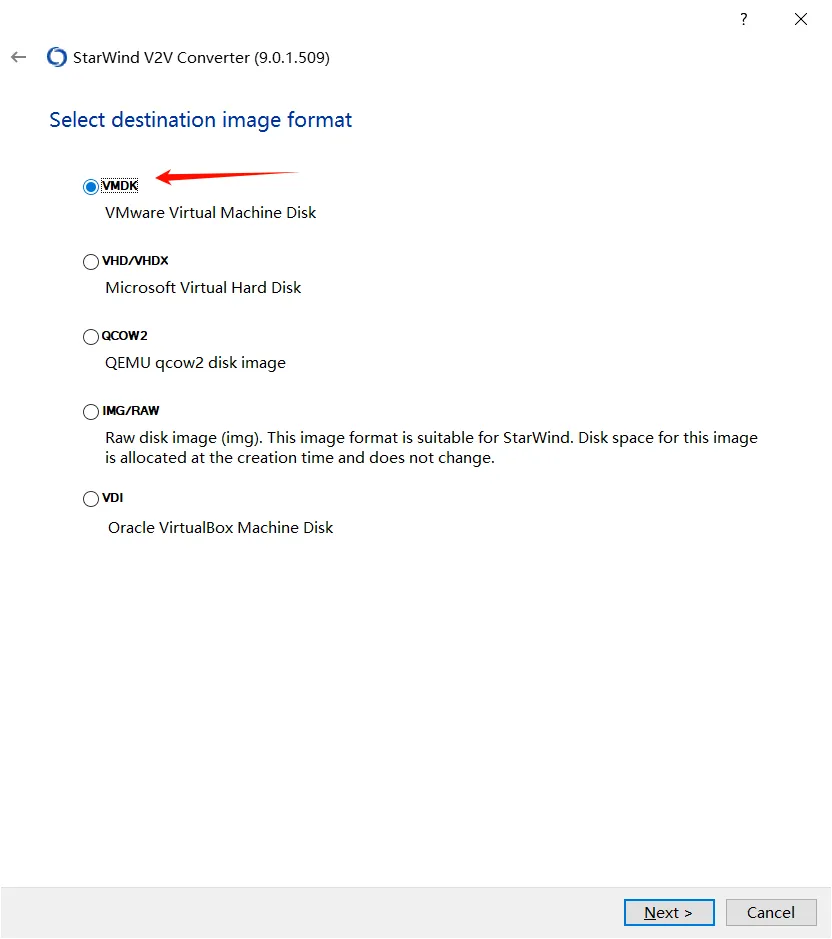The width and height of the screenshot is (832, 939).
Task: Click the bold VHD/VHDX label text
Action: pyautogui.click(x=135, y=261)
